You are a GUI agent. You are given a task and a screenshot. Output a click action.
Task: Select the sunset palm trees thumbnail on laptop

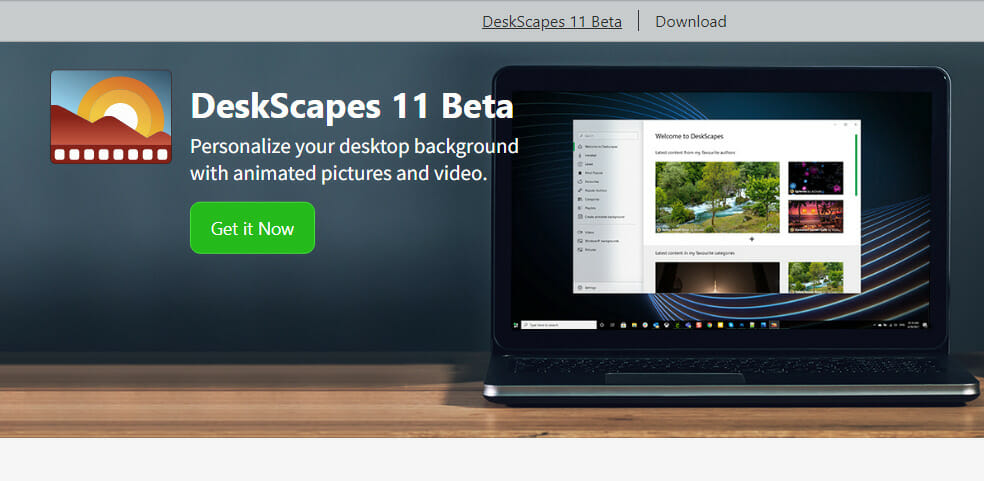click(x=816, y=217)
